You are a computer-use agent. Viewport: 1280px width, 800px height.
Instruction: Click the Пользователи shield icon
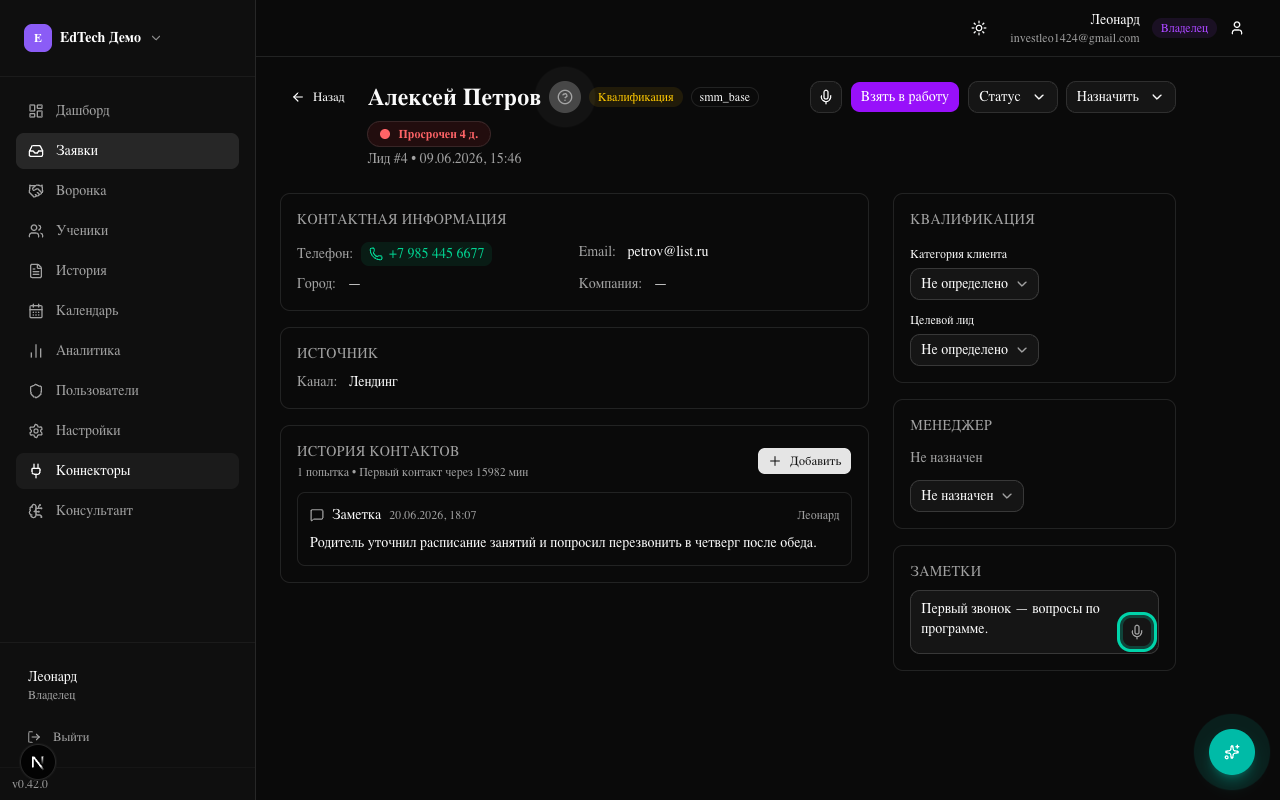click(36, 391)
